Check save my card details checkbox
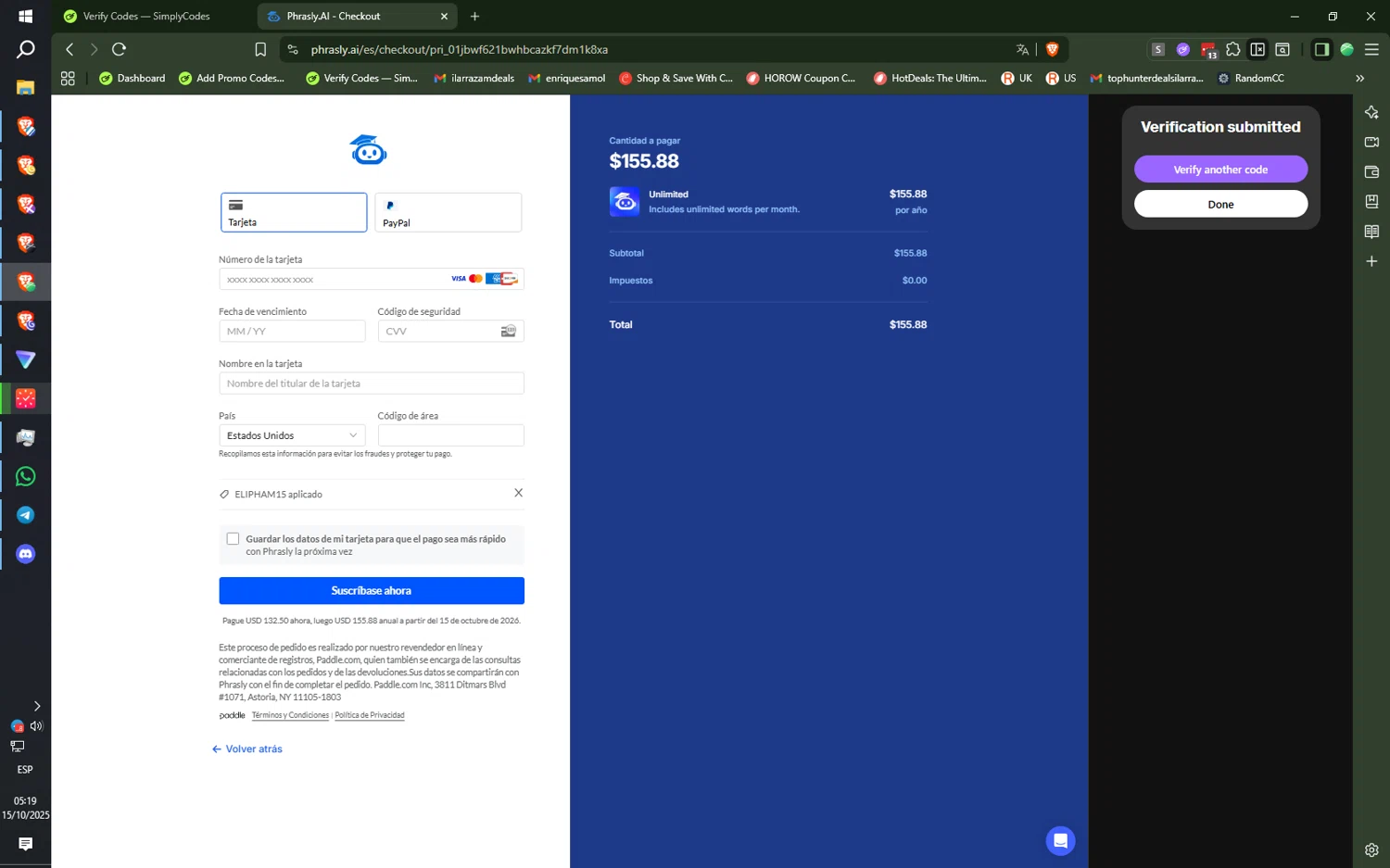 pos(233,538)
